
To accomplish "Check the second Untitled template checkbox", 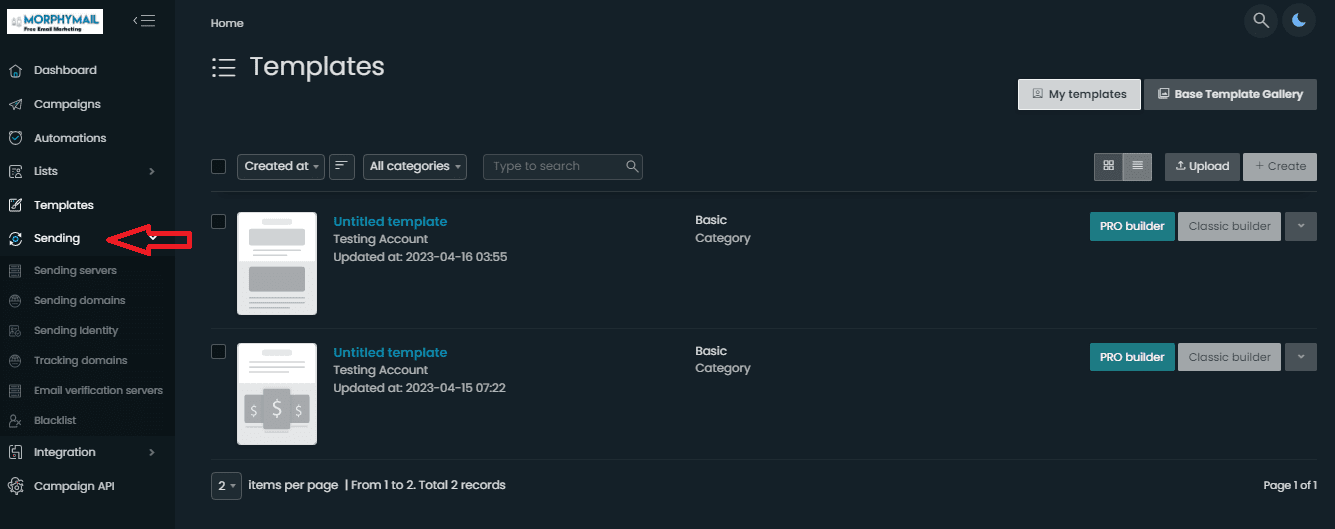I will click(x=219, y=351).
